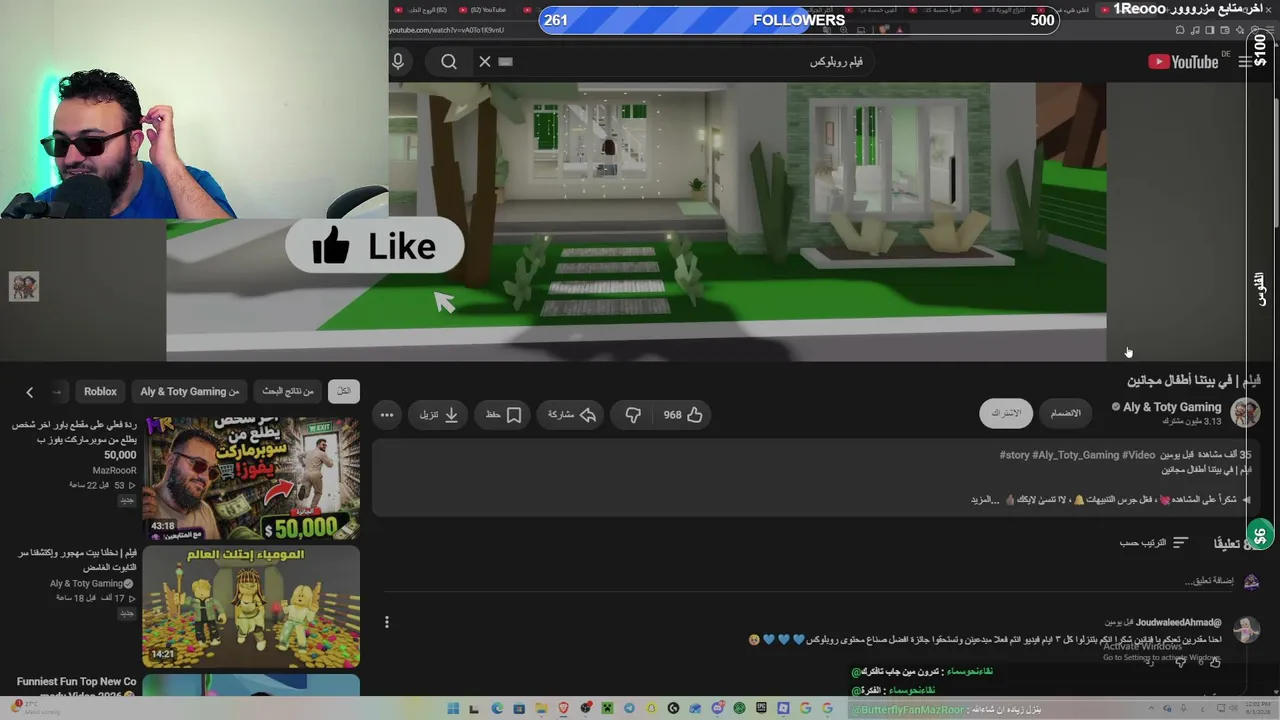
Task: Click the magnifier search icon
Action: pyautogui.click(x=449, y=62)
